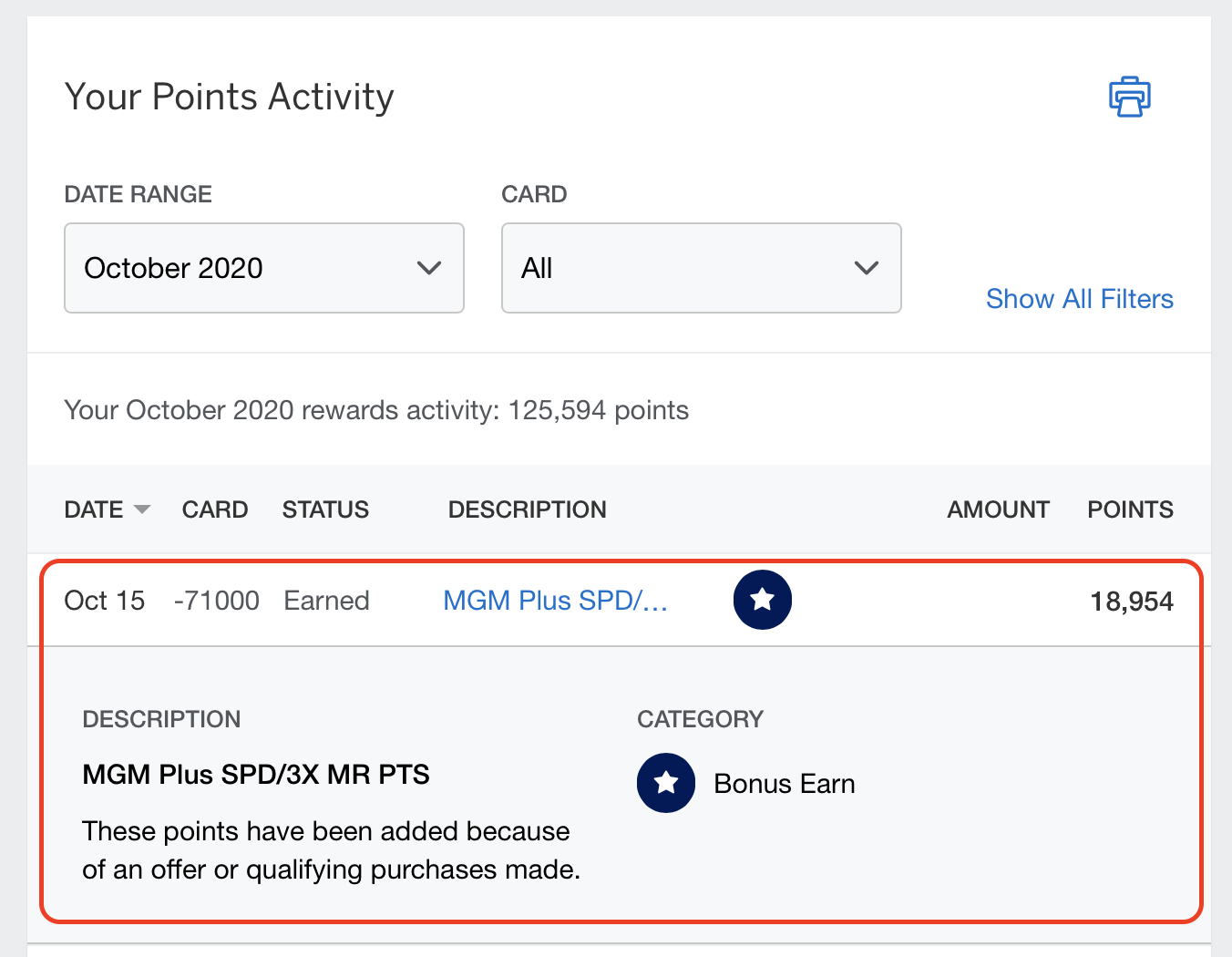Click the Description column header
The width and height of the screenshot is (1232, 957).
pyautogui.click(x=528, y=509)
